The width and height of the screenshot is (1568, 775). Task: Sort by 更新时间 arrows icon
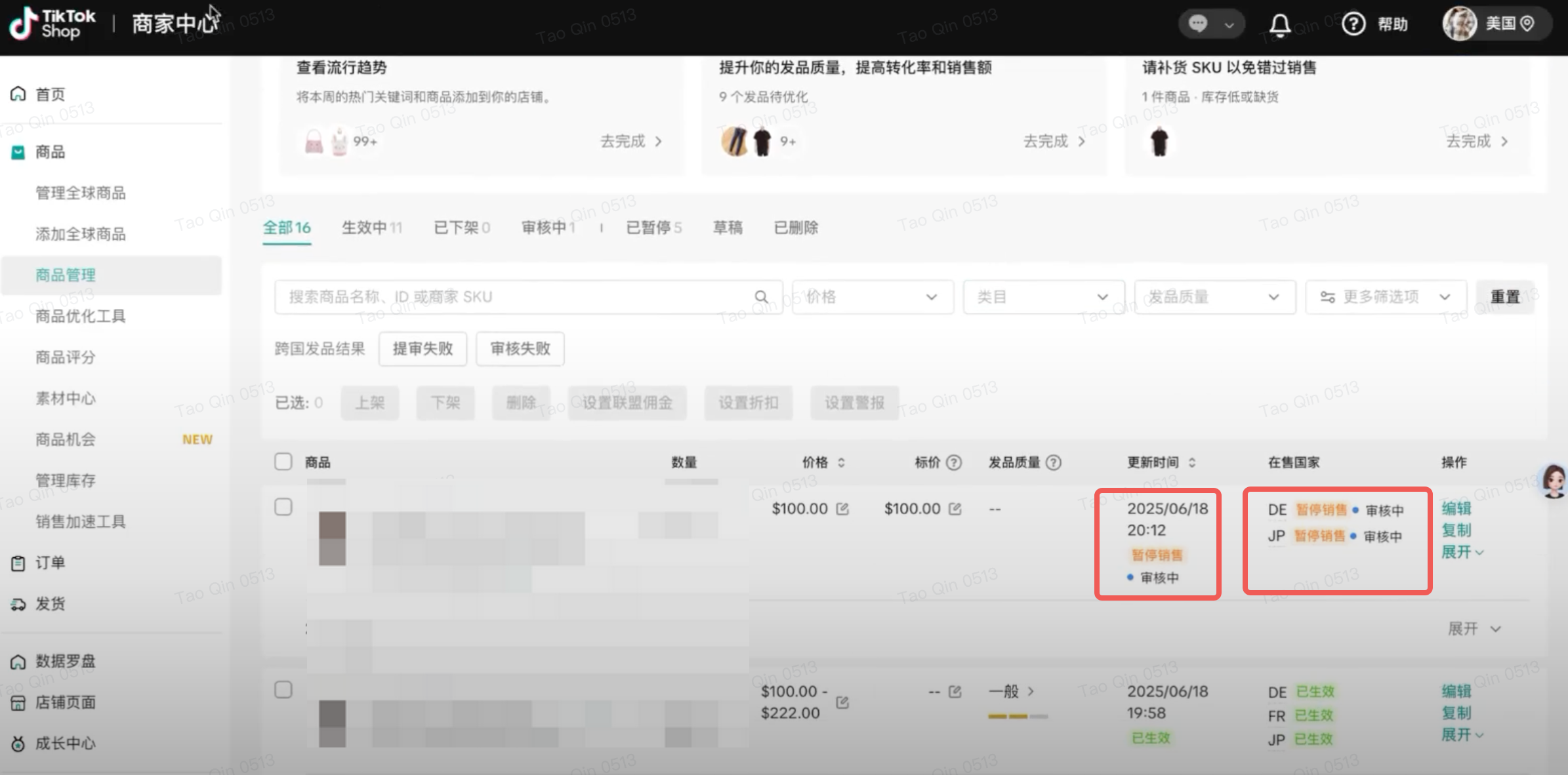click(x=1192, y=463)
